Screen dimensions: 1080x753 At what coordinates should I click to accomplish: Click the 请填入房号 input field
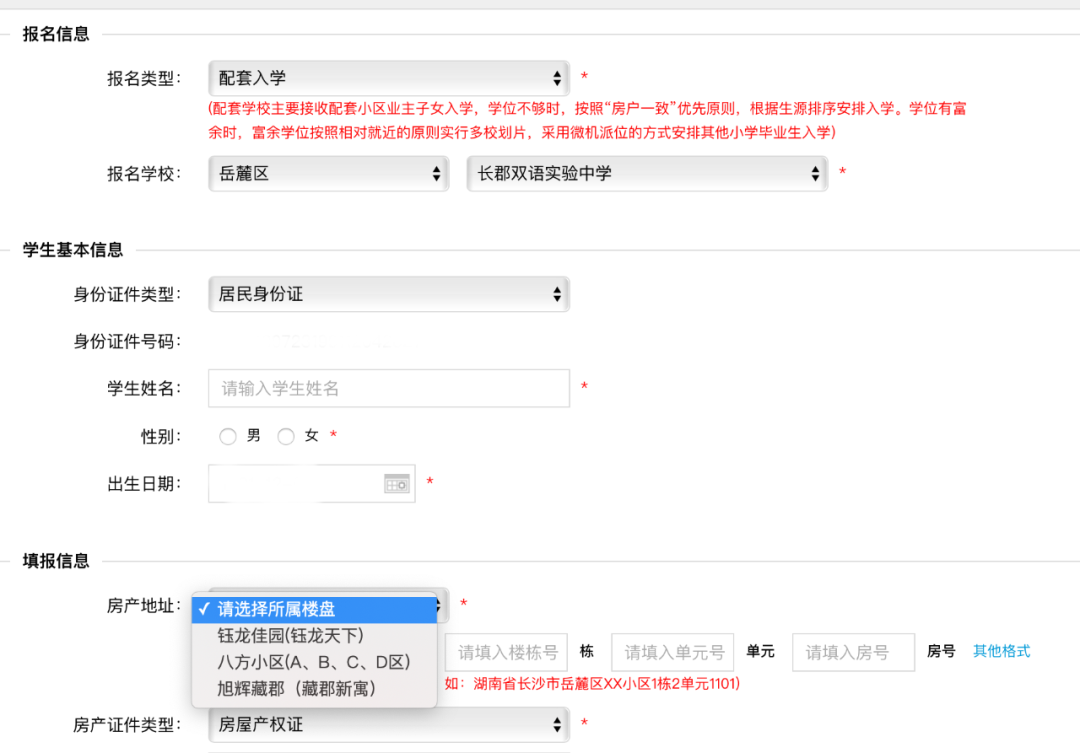(853, 652)
